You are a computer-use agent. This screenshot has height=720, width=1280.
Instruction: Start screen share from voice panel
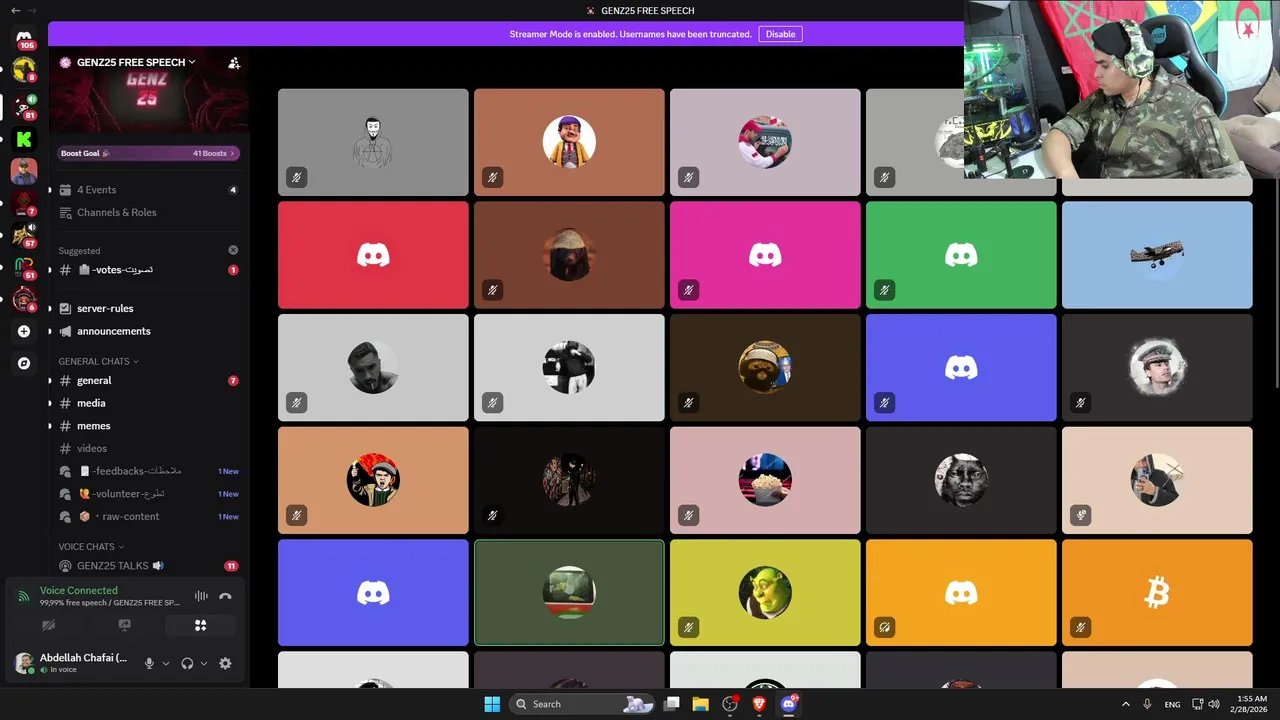coord(124,625)
